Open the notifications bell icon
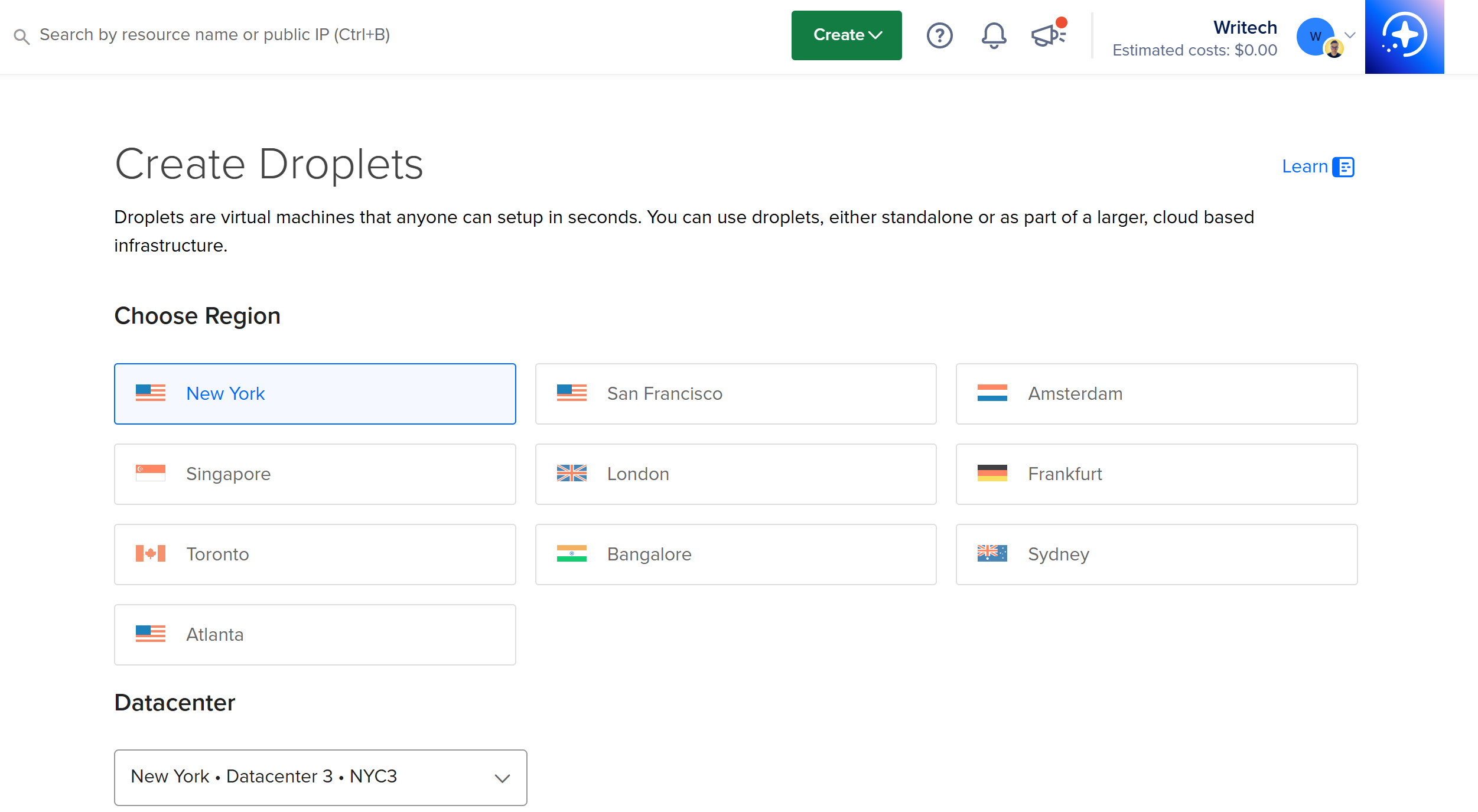This screenshot has width=1478, height=812. coord(993,35)
